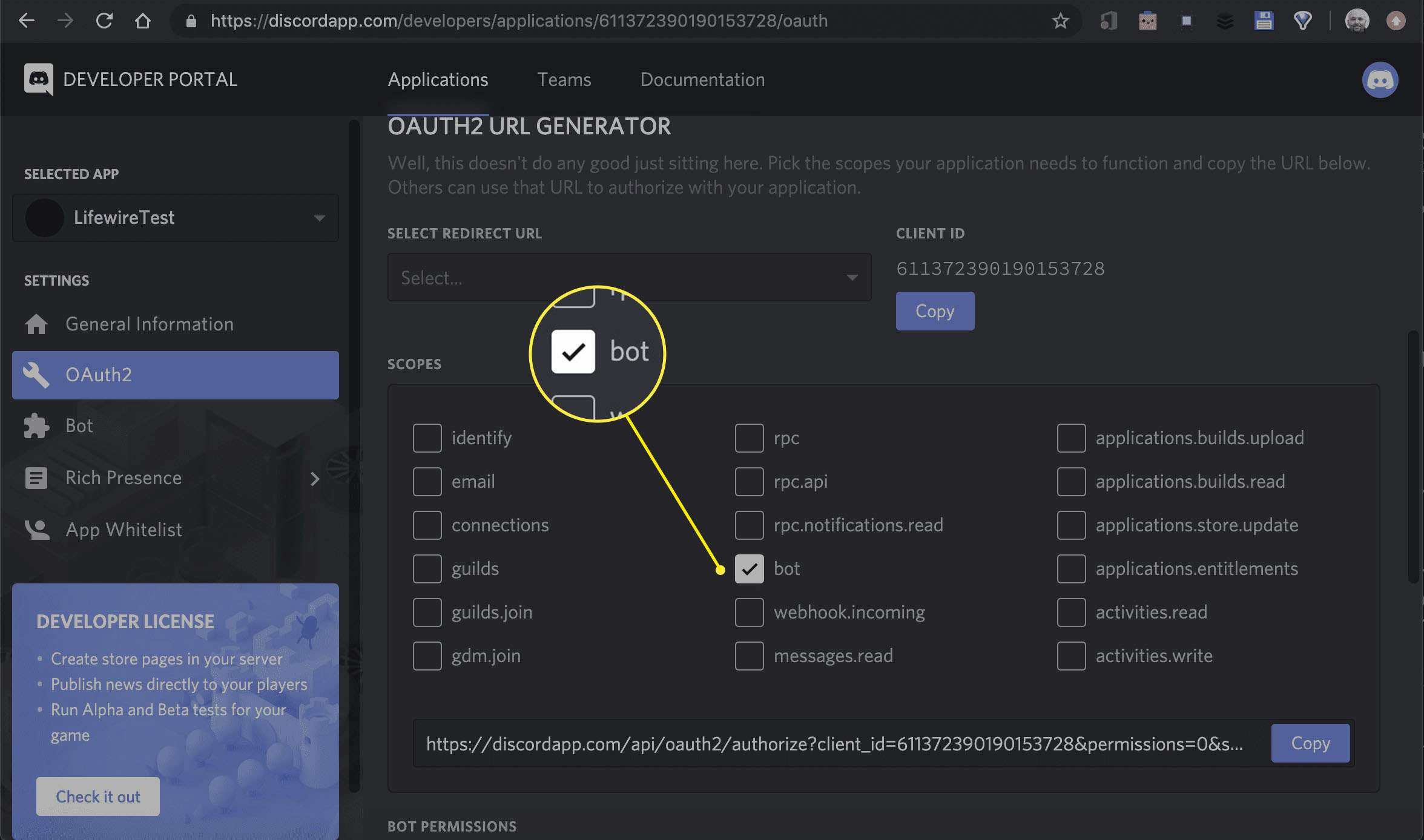The width and height of the screenshot is (1424, 840).
Task: Enable the messages.read scope checkbox
Action: [x=750, y=656]
